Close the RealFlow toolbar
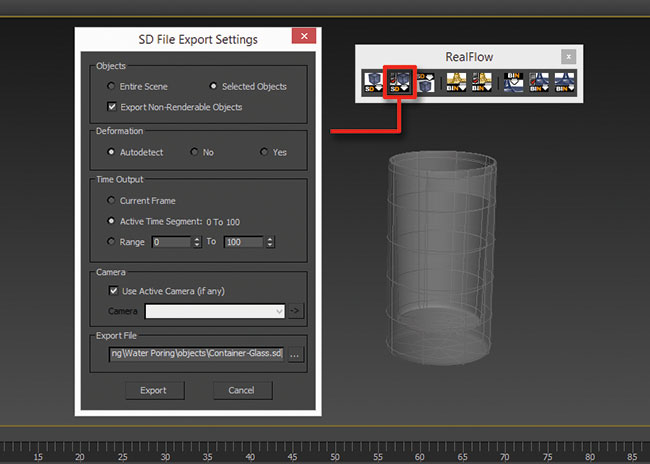The width and height of the screenshot is (650, 464). point(568,56)
